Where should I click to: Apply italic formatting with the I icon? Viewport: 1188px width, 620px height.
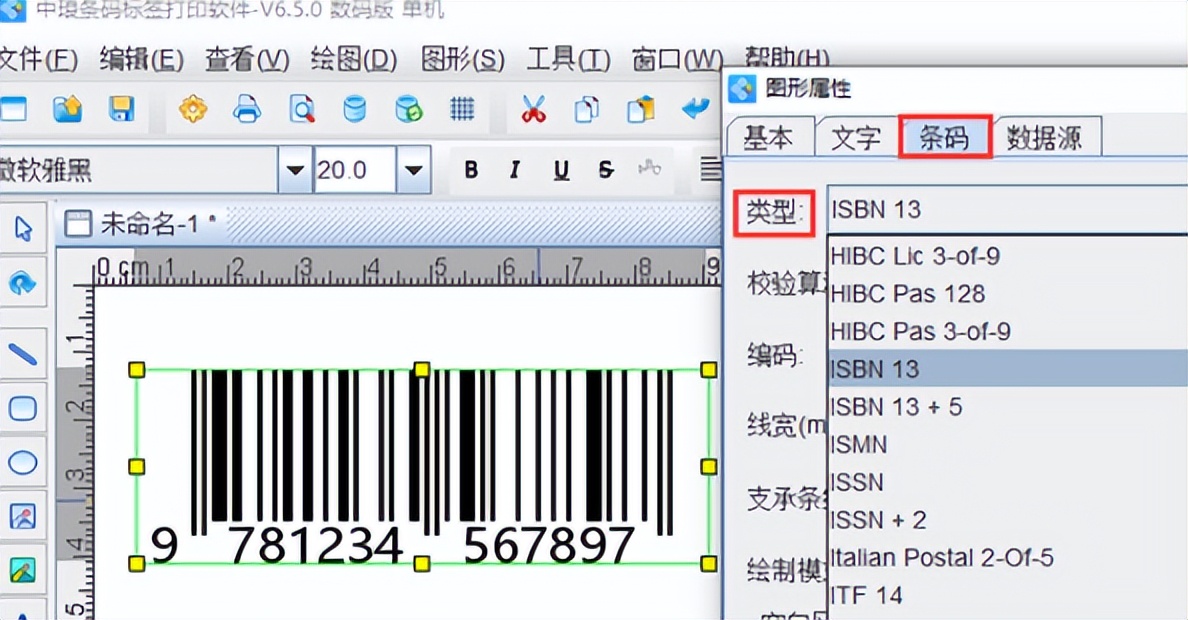tap(515, 170)
